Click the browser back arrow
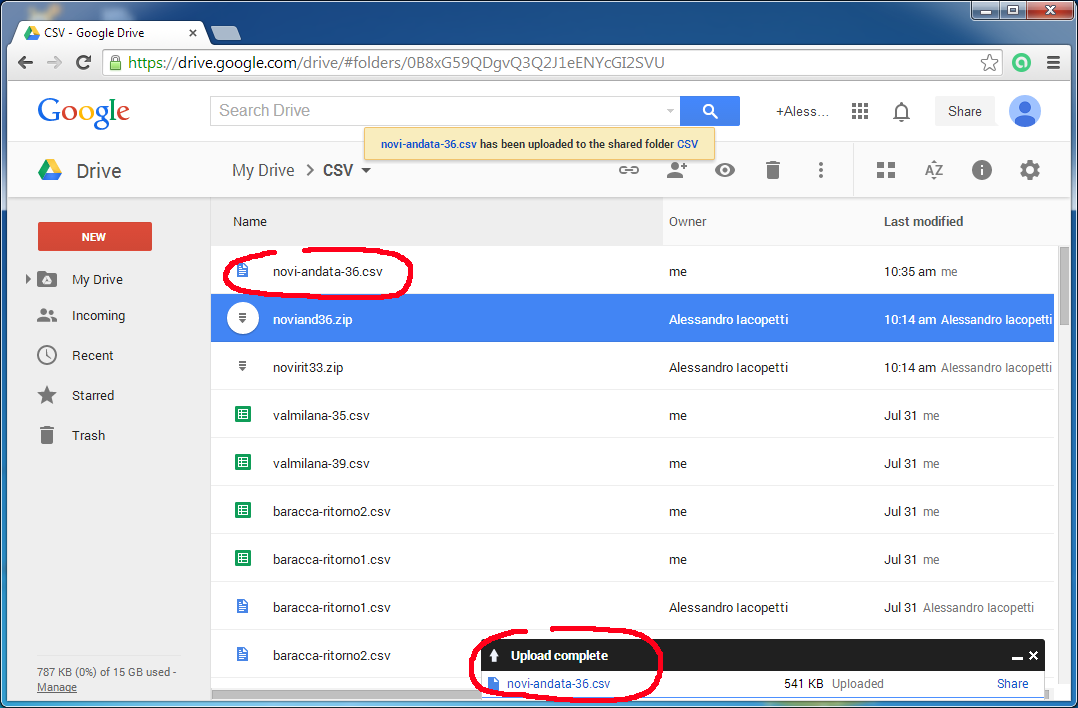 pyautogui.click(x=25, y=63)
